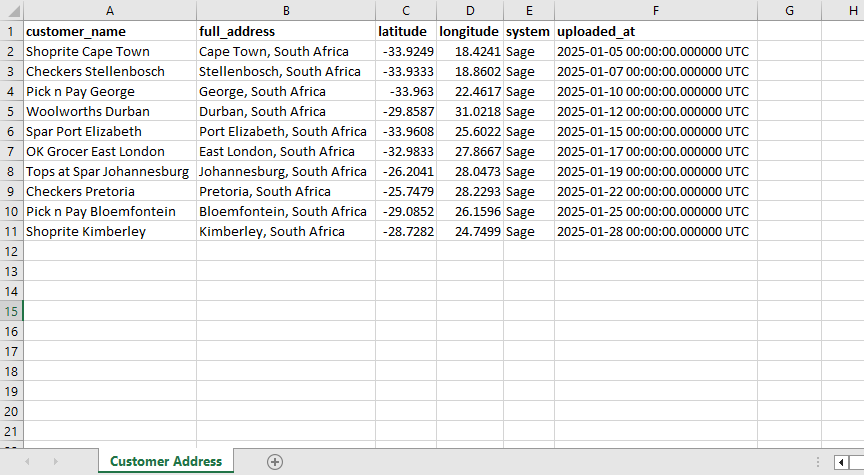Viewport: 864px width, 475px height.
Task: Click the 2025-01-12 uploaded_at timestamp
Action: point(656,111)
